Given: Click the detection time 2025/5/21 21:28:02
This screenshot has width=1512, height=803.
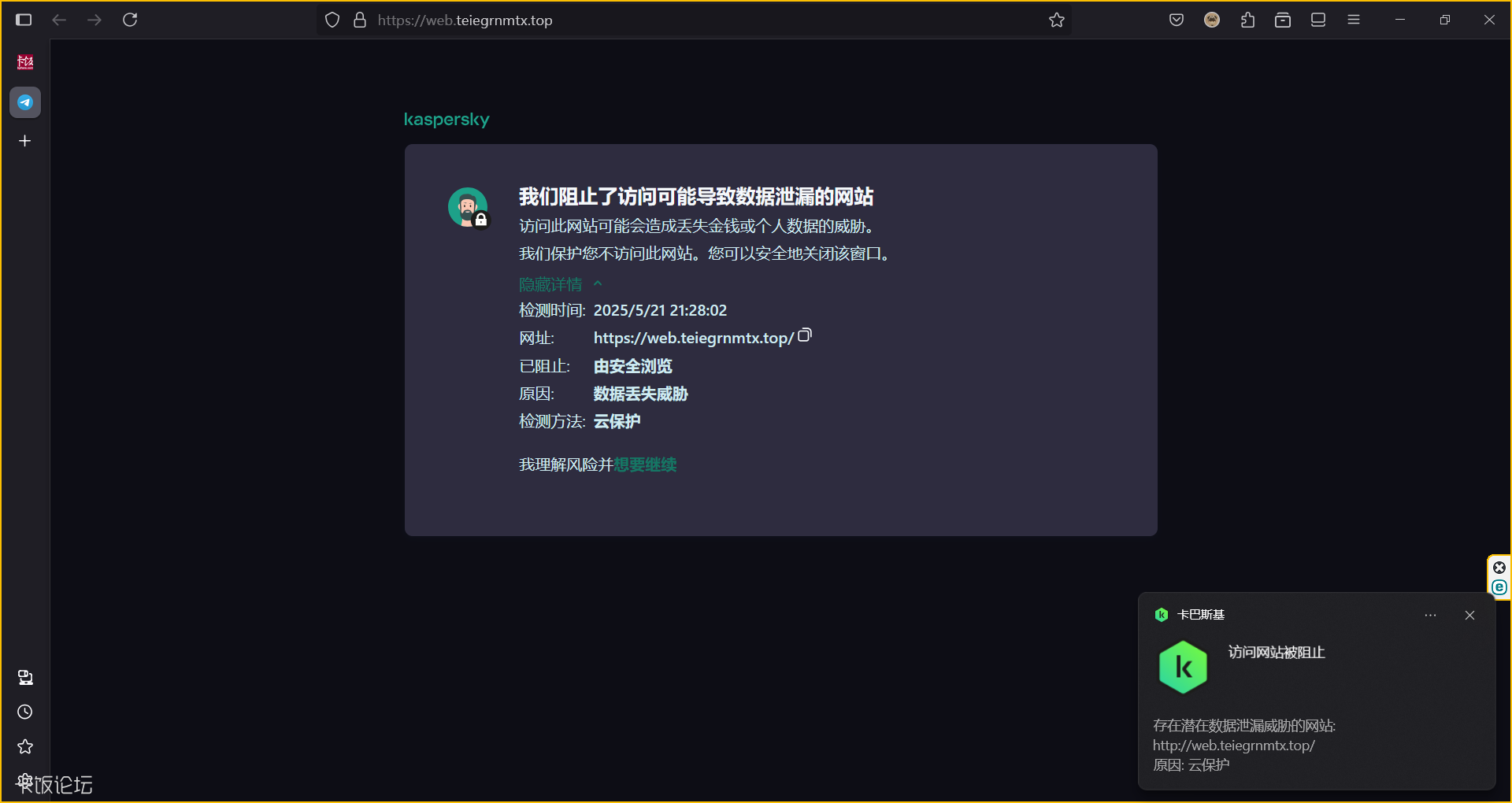Looking at the screenshot, I should 660,310.
